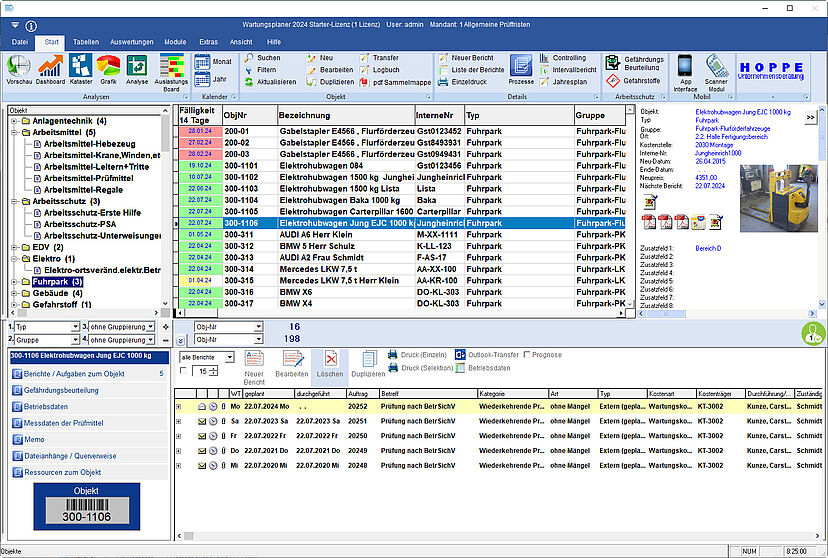Tick the checkbox beside the 15 spinner
The image size is (828, 558).
182,372
